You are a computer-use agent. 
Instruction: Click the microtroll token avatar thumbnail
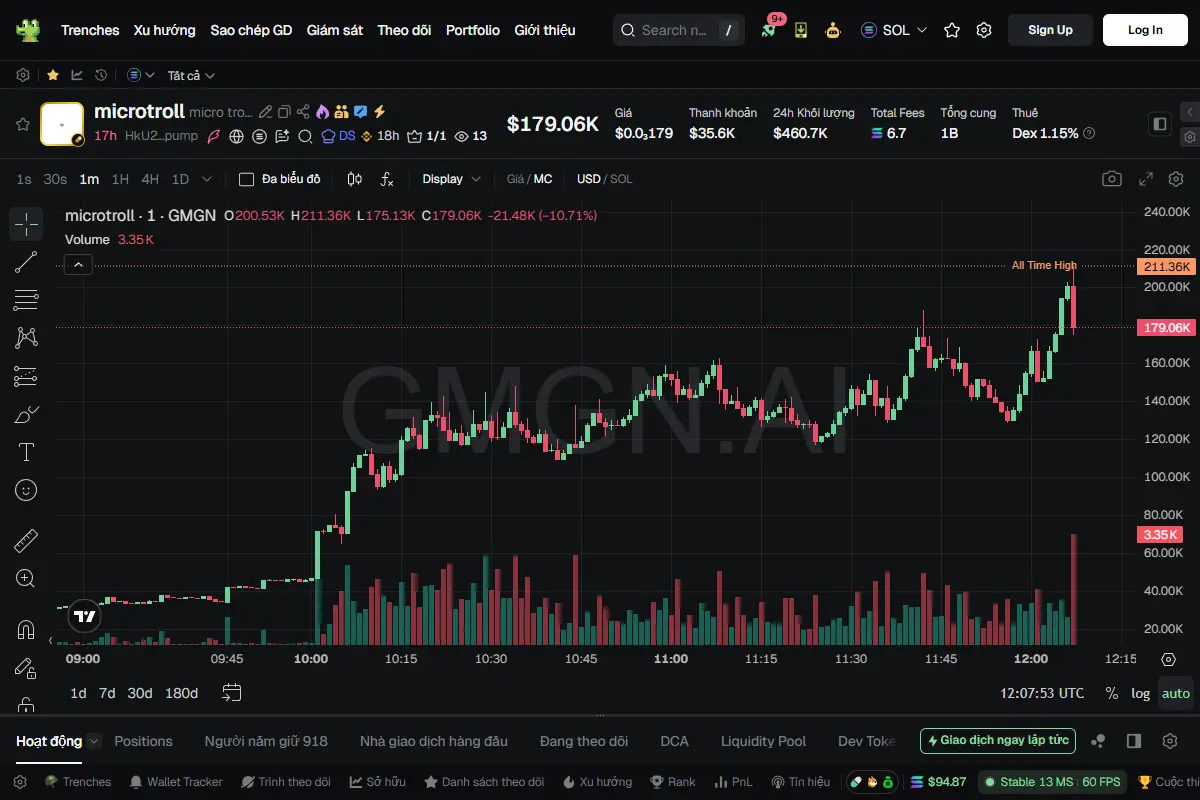62,124
